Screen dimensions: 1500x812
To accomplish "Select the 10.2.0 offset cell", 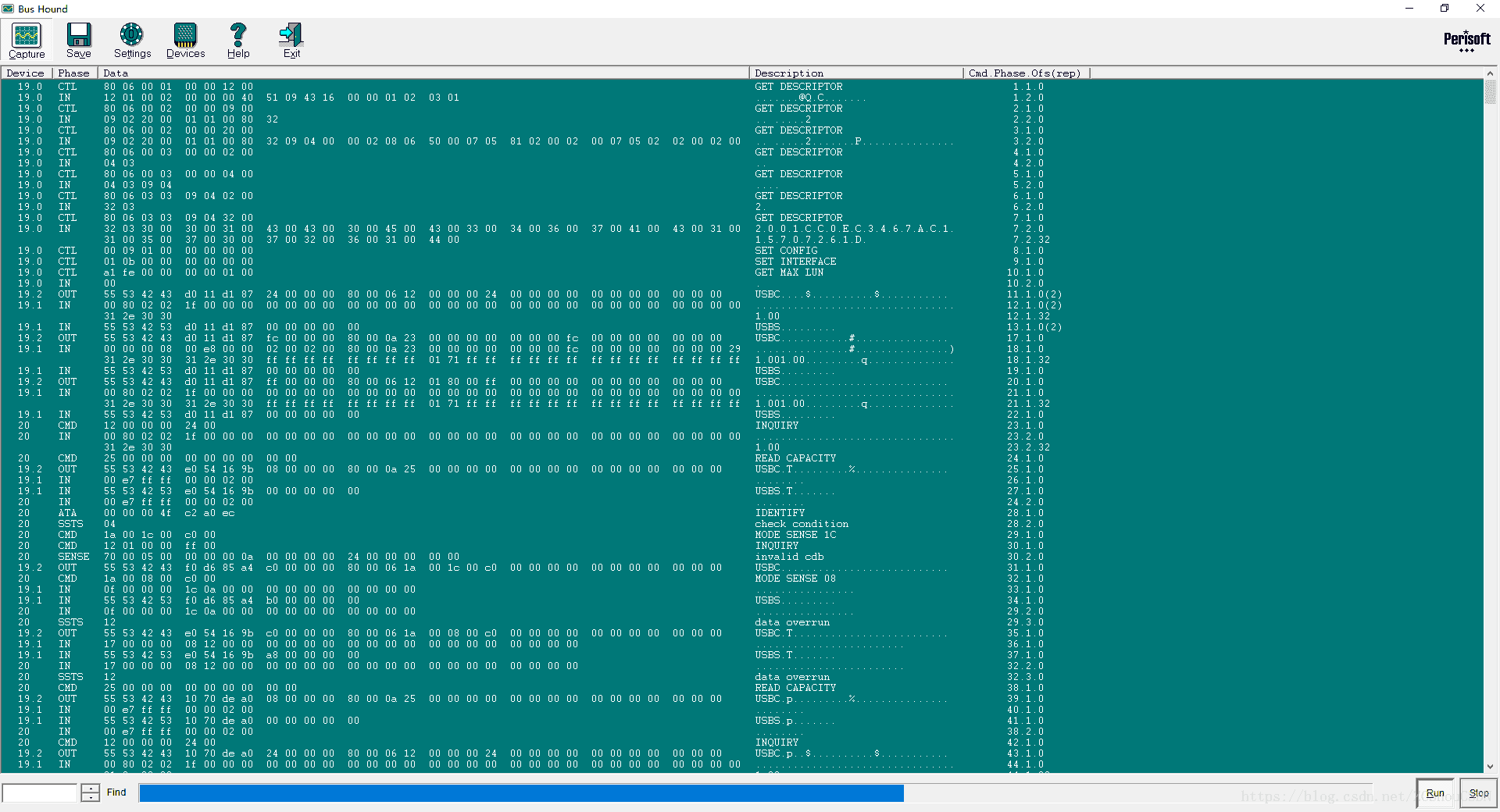I will pyautogui.click(x=1025, y=283).
